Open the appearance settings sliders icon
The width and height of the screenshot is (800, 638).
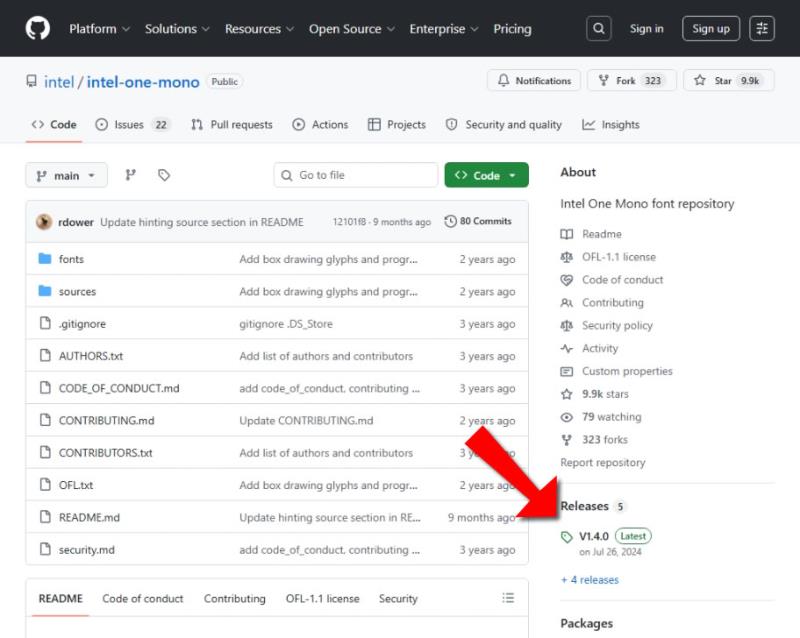coord(762,29)
